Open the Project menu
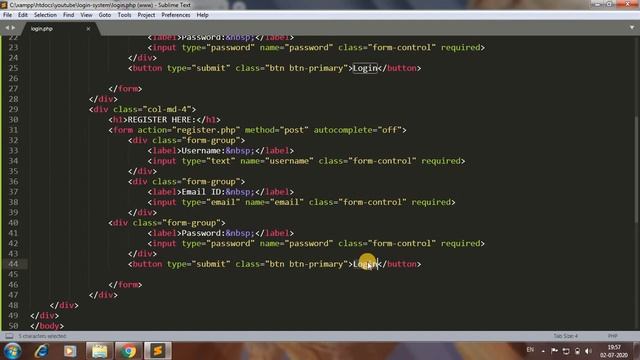The height and width of the screenshot is (360, 640). click(x=146, y=15)
